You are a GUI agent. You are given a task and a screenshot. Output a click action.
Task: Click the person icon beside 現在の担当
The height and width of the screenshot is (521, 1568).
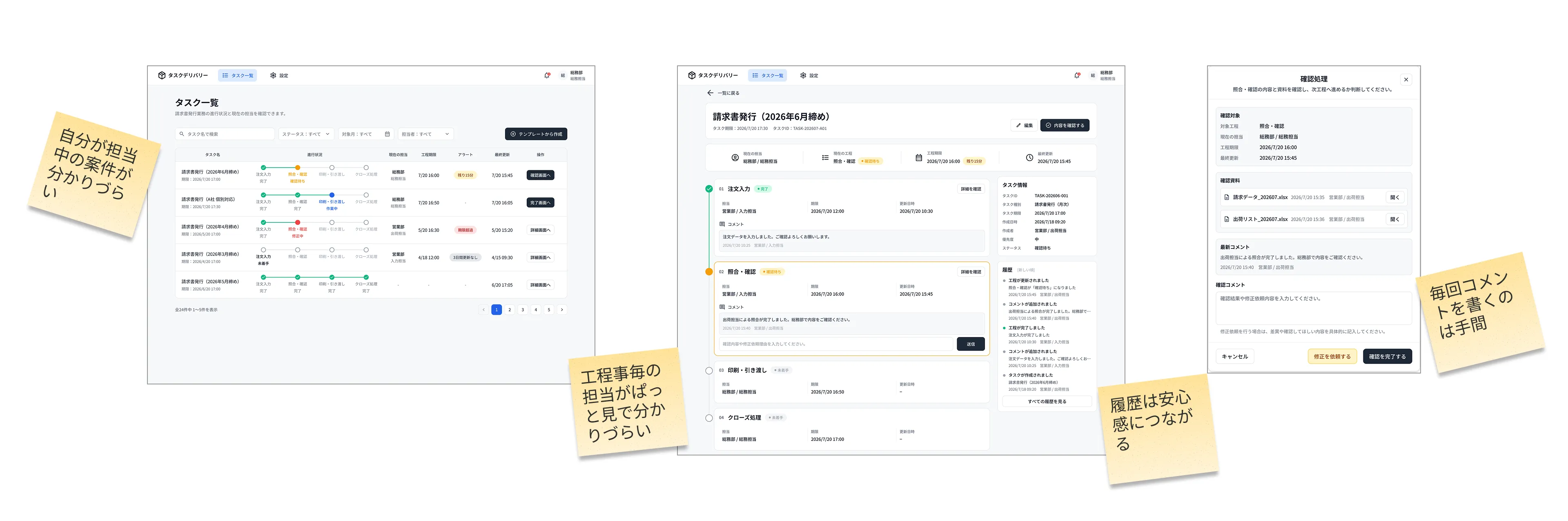pos(735,158)
